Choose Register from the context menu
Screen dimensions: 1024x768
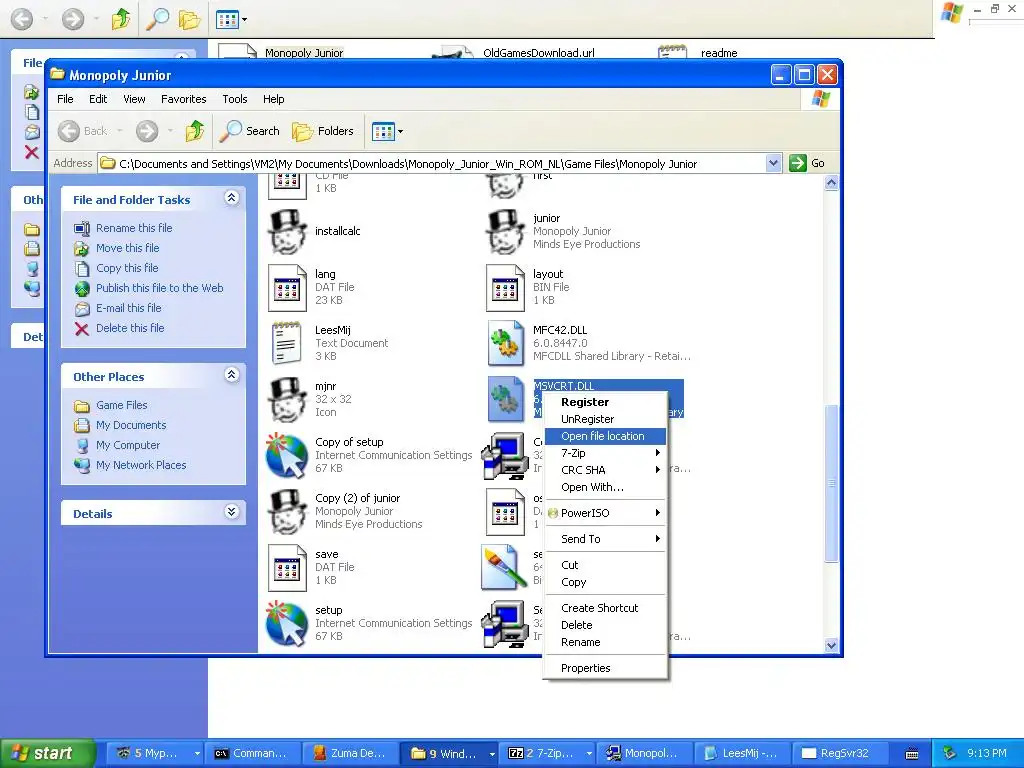click(605, 402)
